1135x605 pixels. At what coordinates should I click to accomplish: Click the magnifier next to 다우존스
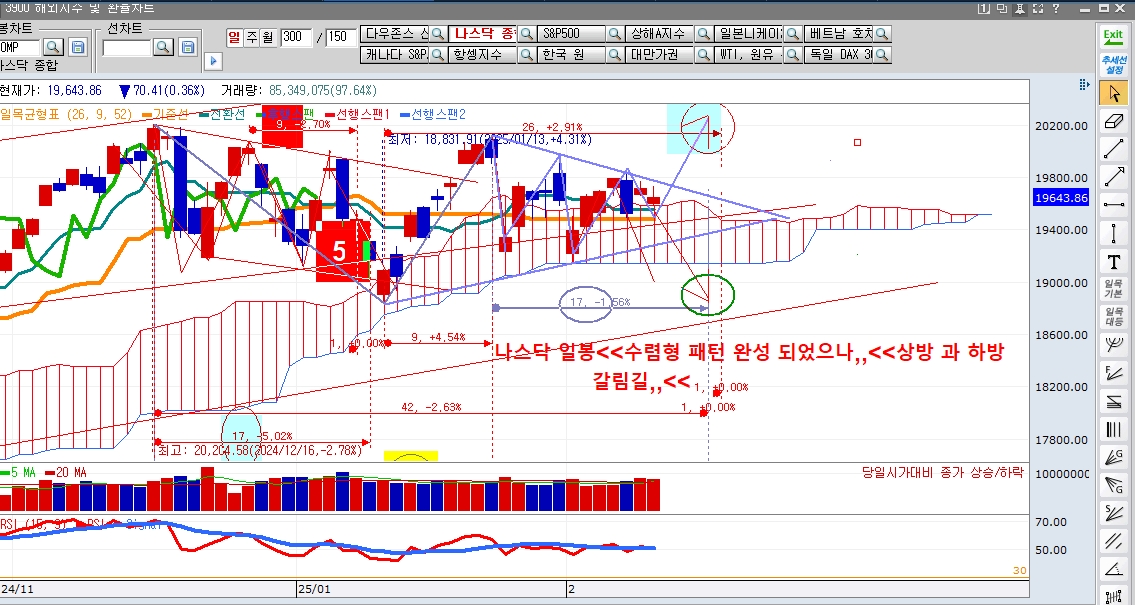coord(438,34)
